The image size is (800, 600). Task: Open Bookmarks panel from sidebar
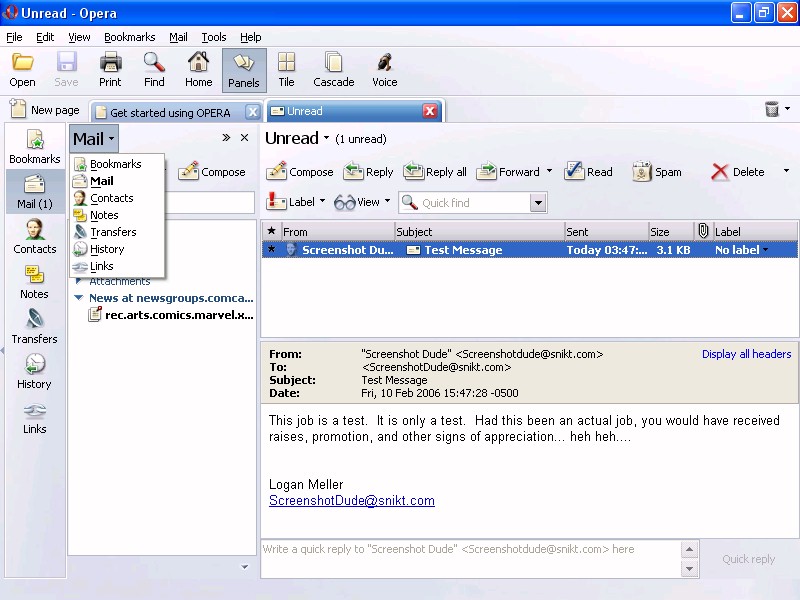[x=35, y=146]
